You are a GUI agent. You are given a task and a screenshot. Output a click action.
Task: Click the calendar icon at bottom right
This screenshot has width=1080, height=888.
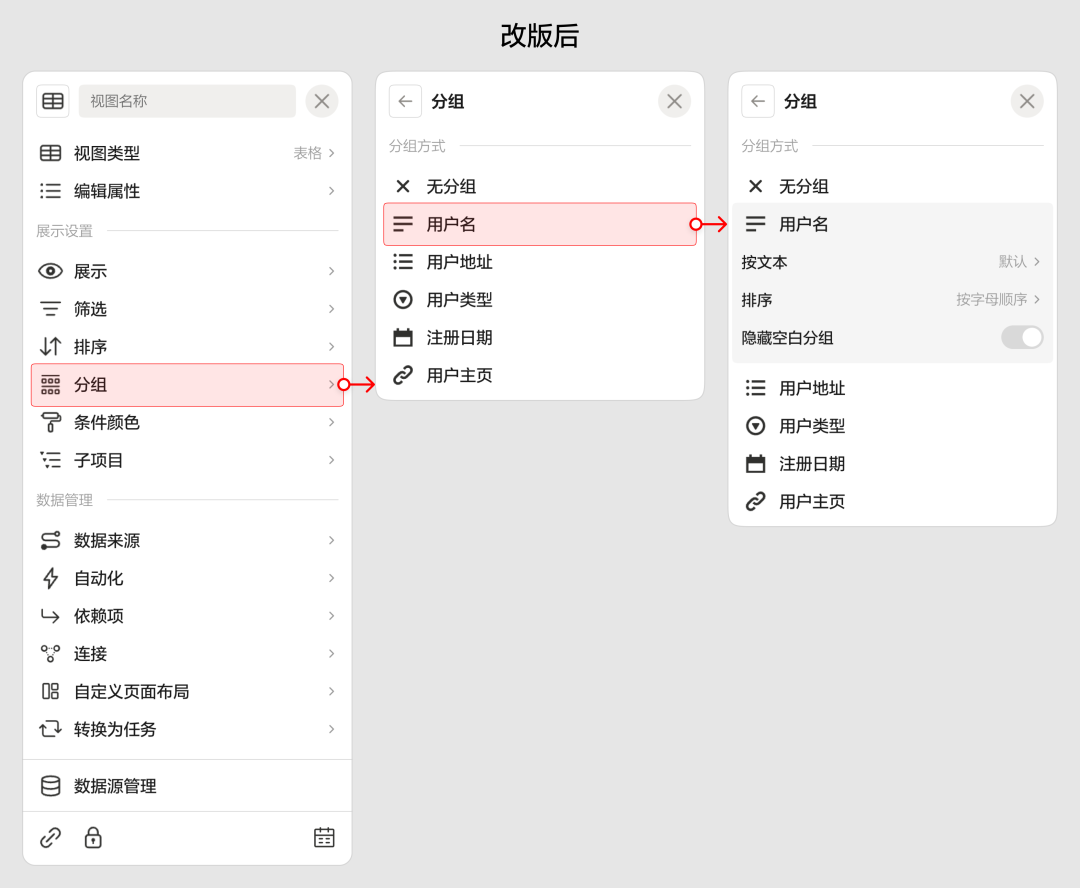[x=324, y=838]
